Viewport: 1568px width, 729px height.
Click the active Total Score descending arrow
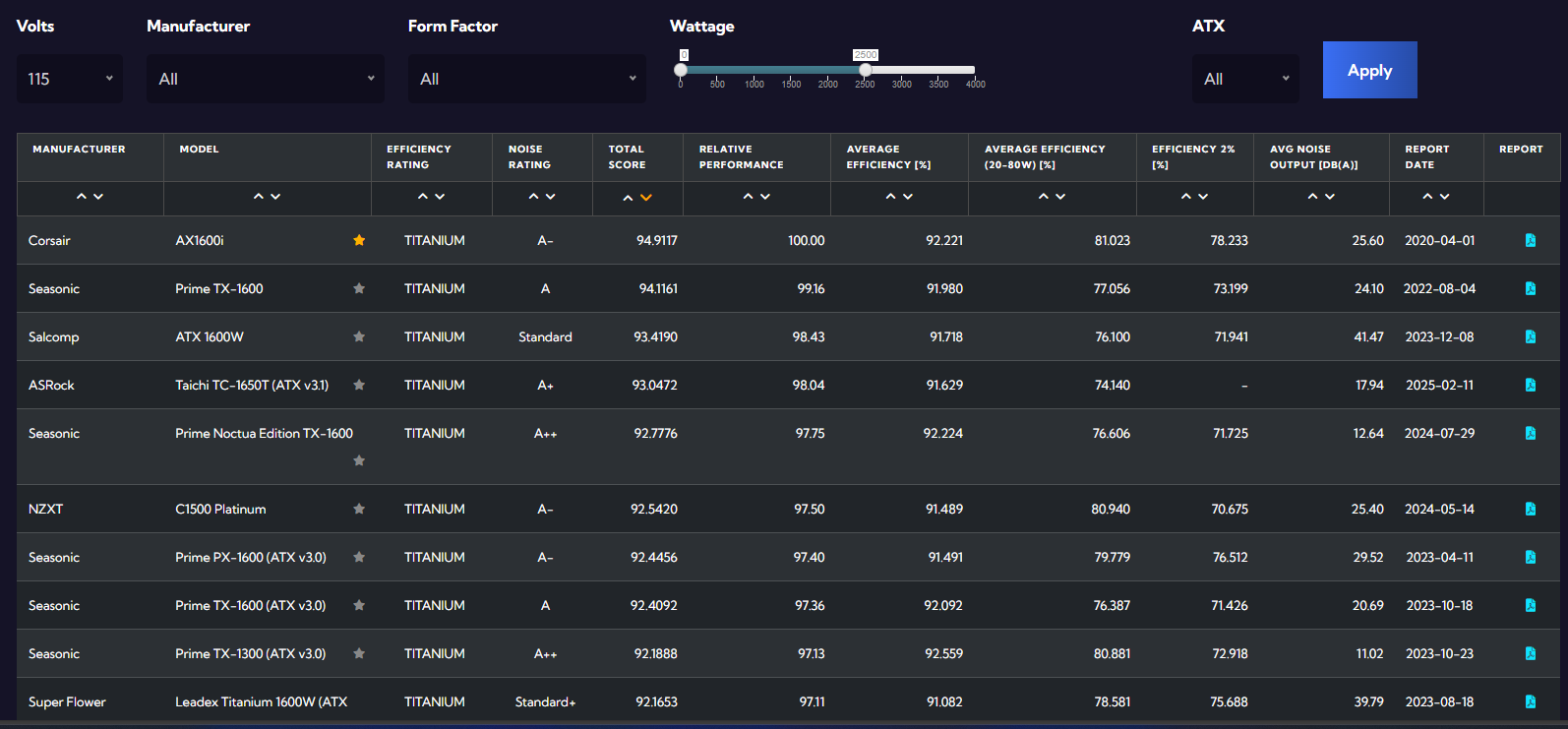[x=646, y=198]
